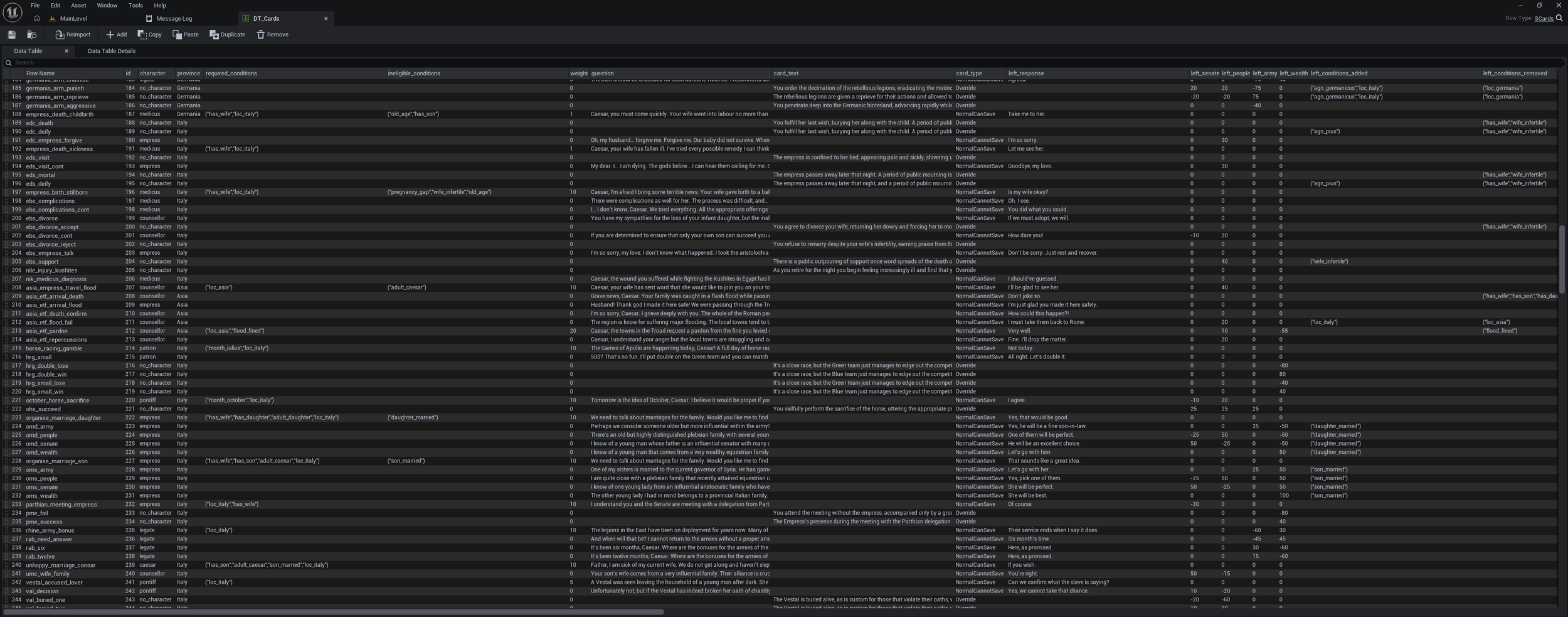Image resolution: width=1568 pixels, height=617 pixels.
Task: Select row unhappy_marriage_caesar
Action: [x=781, y=565]
